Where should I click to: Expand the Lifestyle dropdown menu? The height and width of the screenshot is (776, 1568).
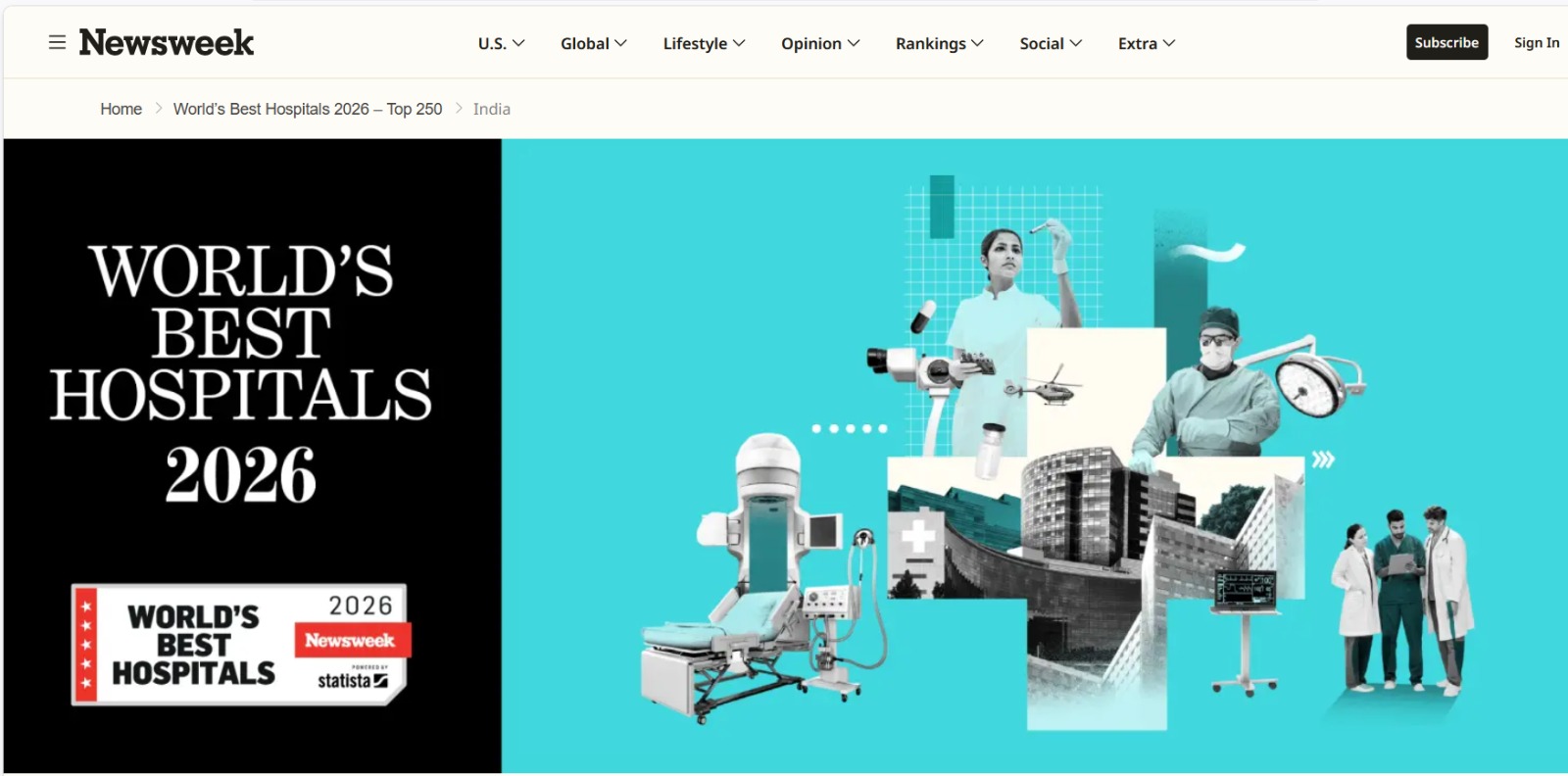(704, 43)
